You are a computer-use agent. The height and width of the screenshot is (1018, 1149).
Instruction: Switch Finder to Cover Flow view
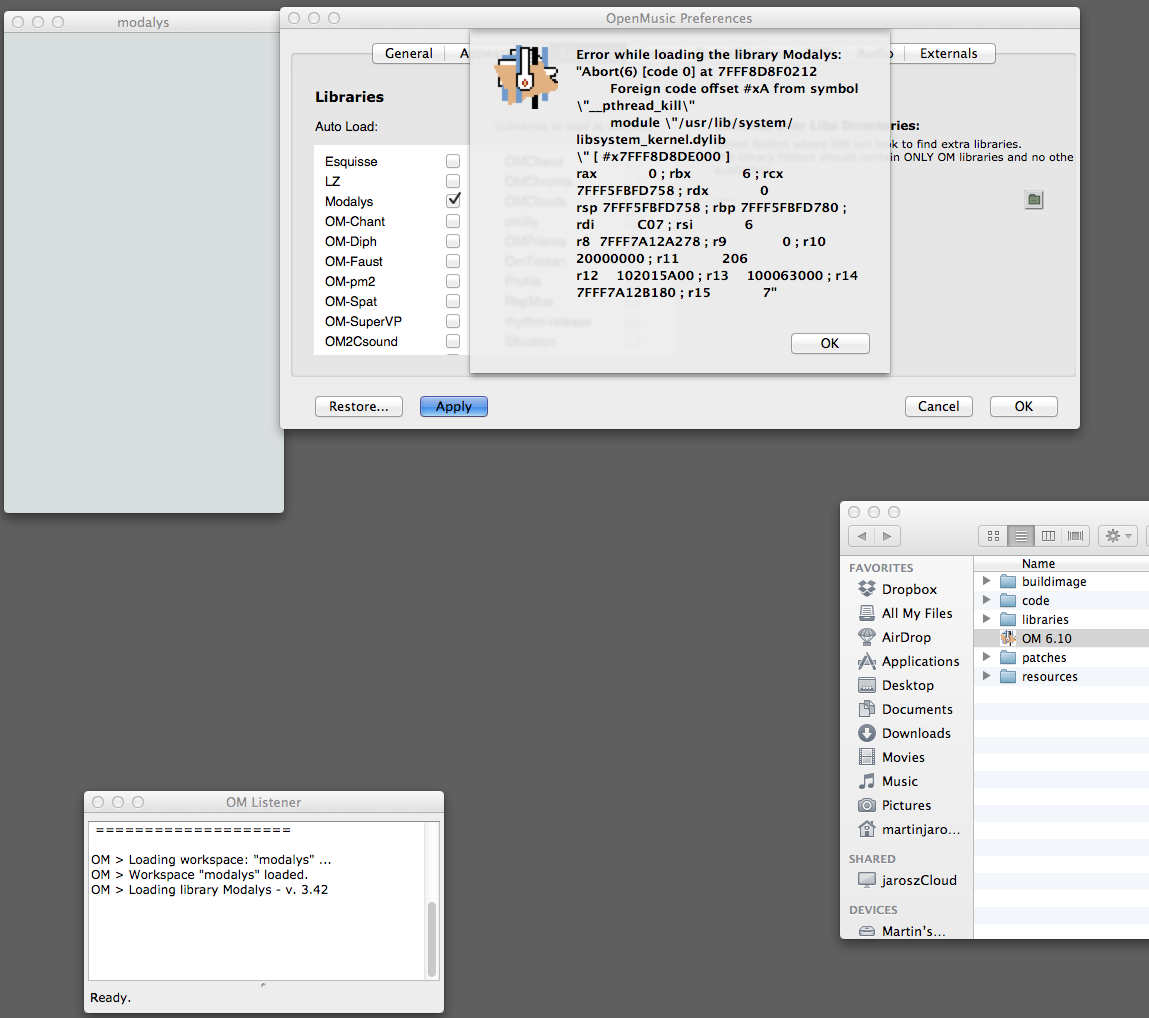1075,536
